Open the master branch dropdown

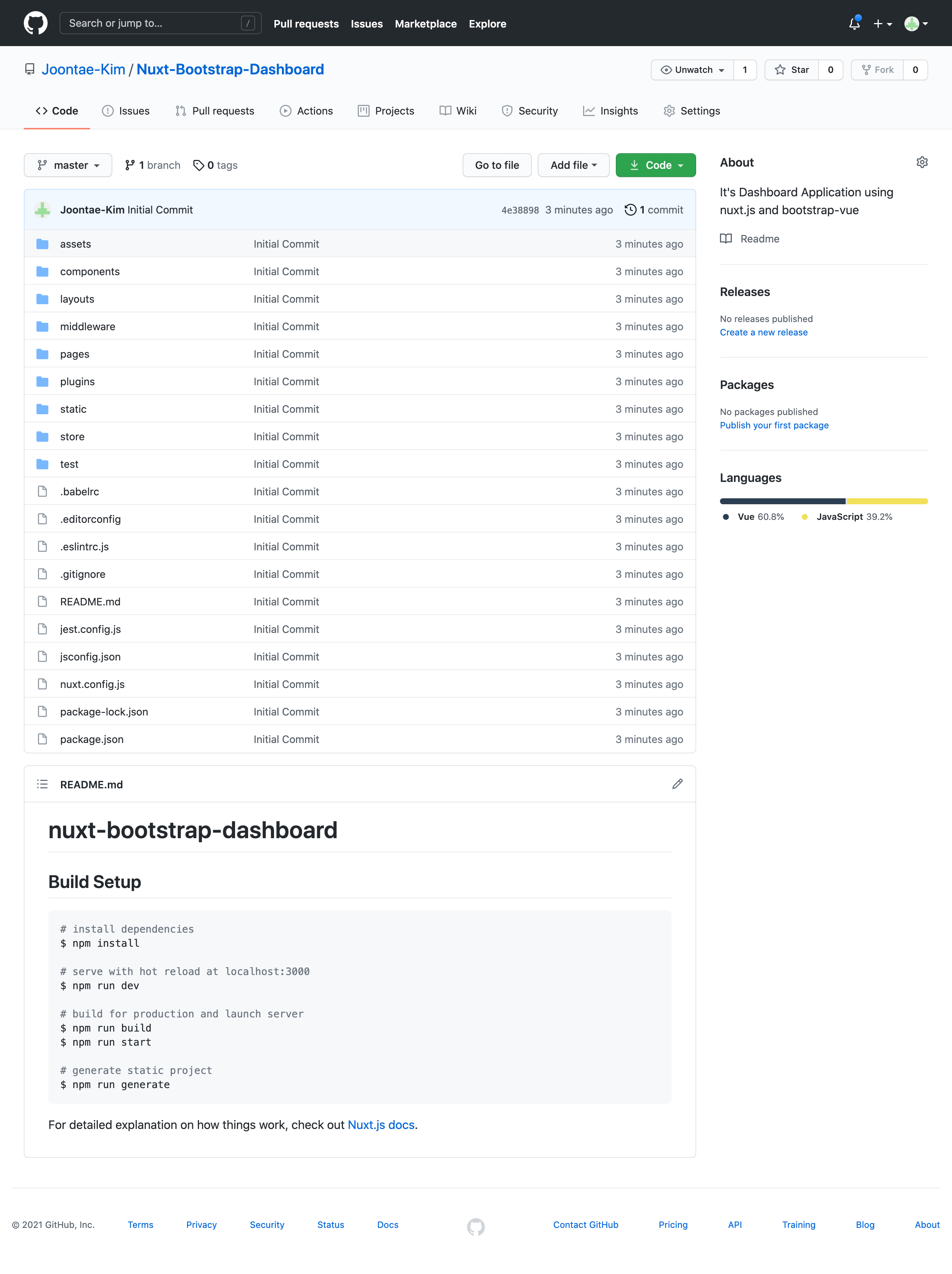tap(68, 165)
